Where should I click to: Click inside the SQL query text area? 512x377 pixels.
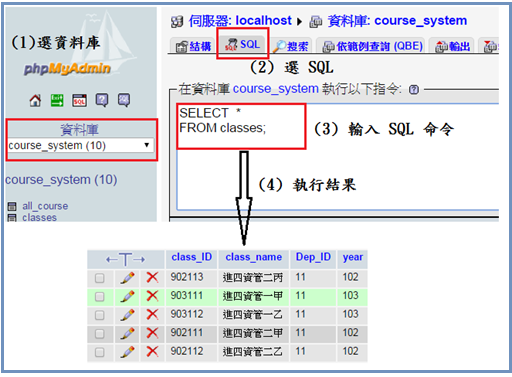tap(337, 157)
